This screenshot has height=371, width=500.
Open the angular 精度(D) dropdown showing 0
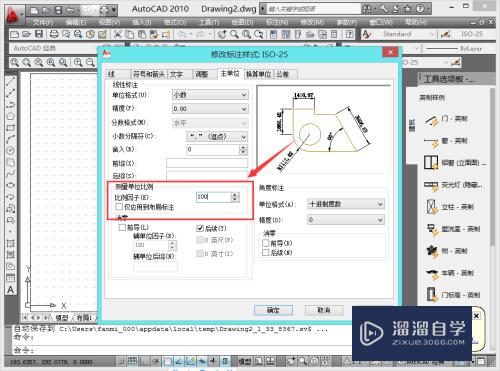346,220
